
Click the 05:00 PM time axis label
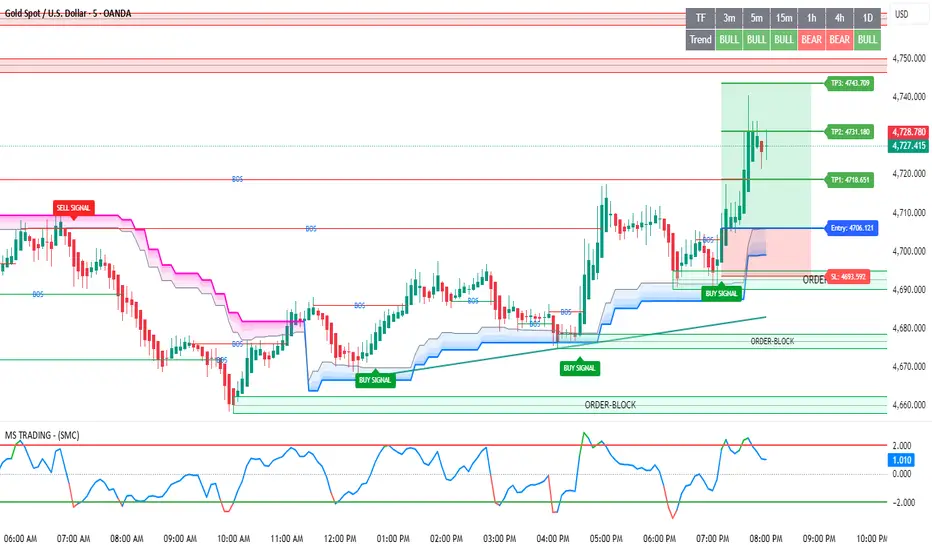pyautogui.click(x=606, y=539)
